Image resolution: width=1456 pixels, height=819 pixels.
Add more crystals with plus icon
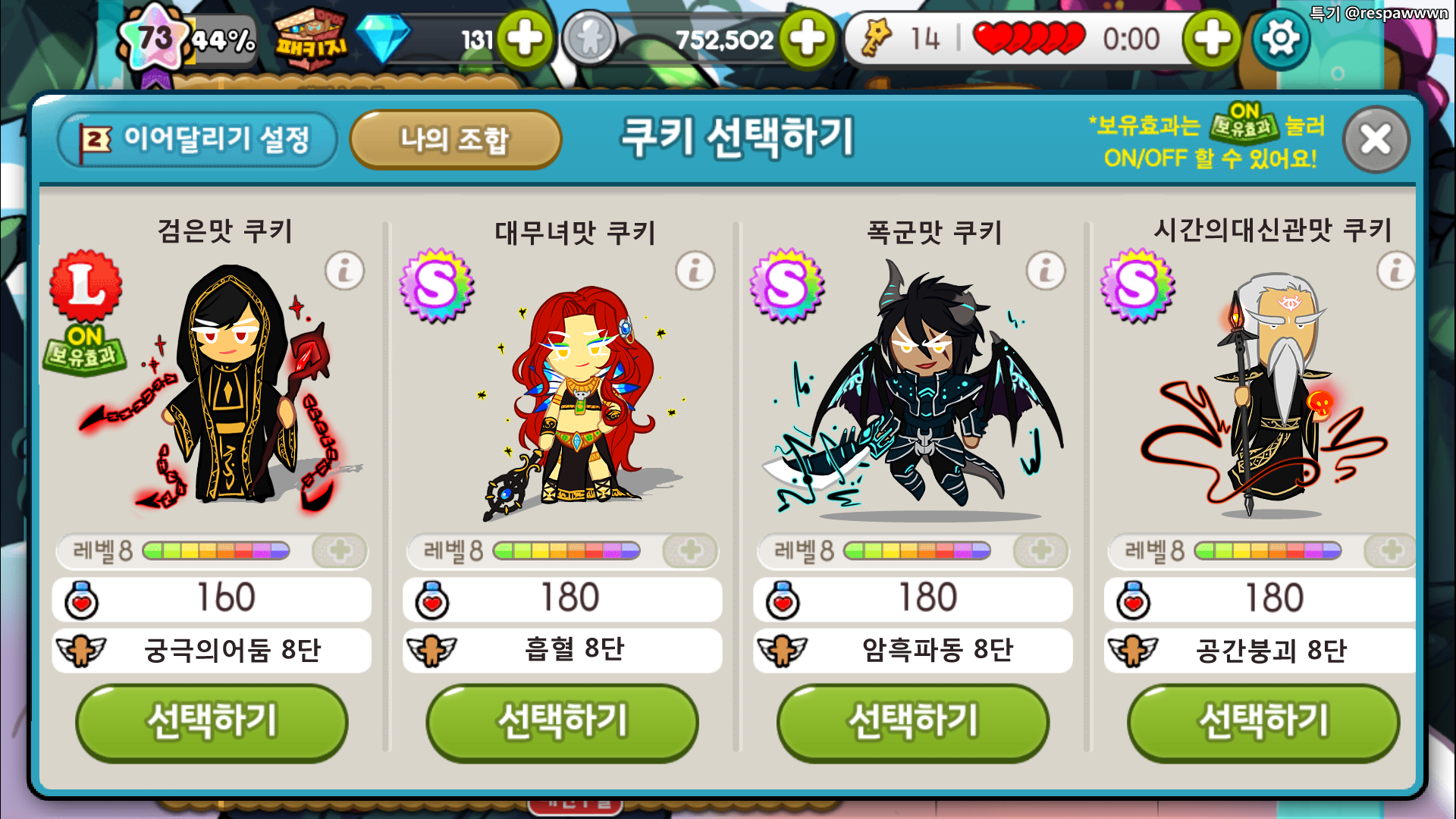pyautogui.click(x=525, y=39)
